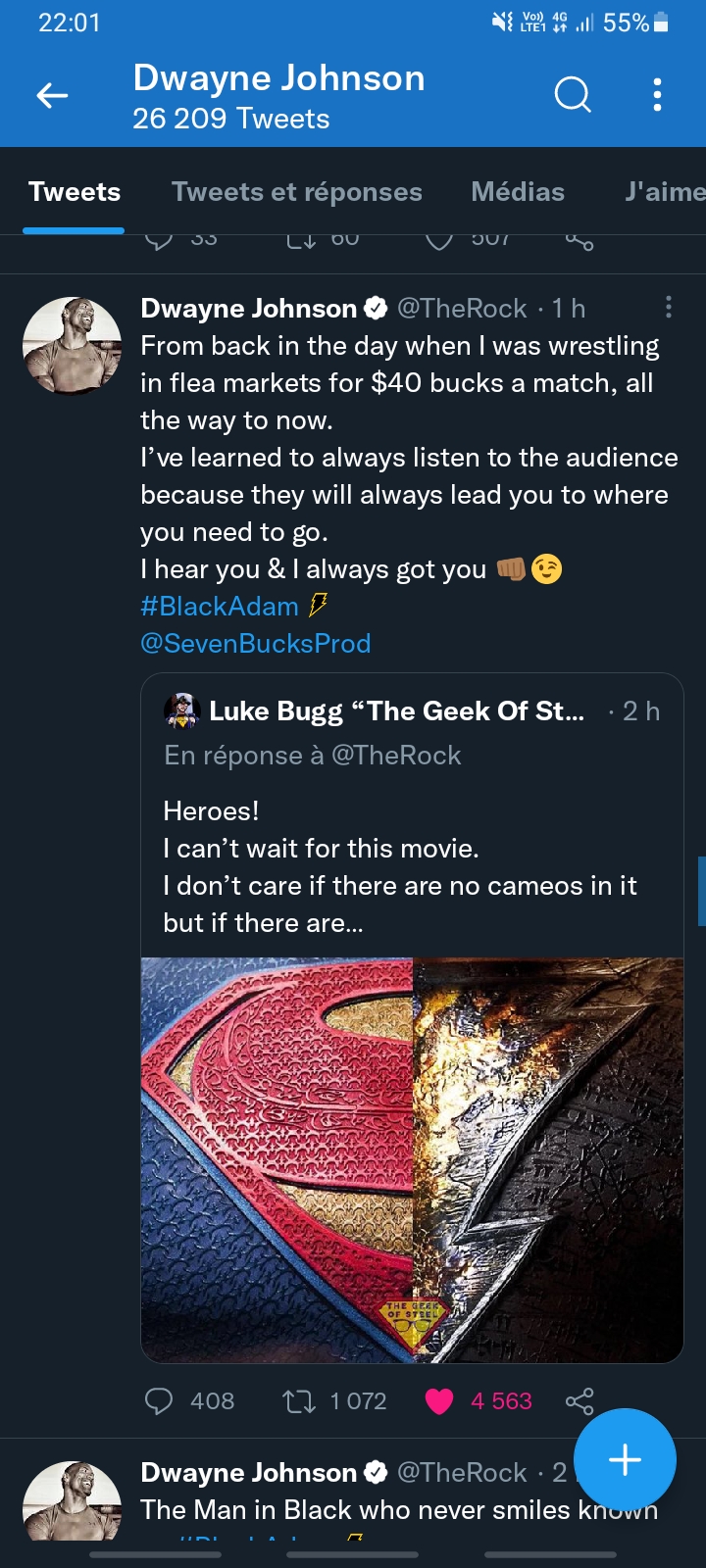Visit the @SevenBucksProd mention
This screenshot has height=1568, width=706.
pos(256,644)
